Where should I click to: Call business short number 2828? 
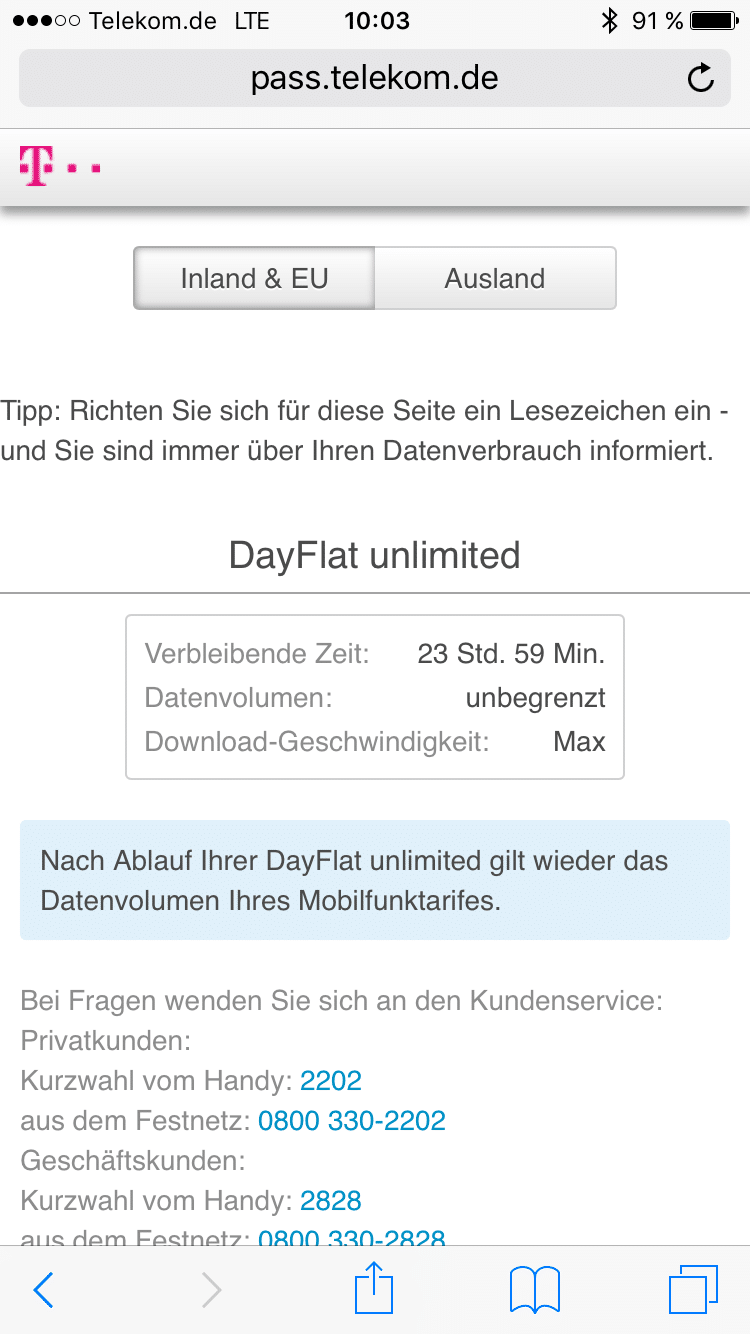tap(331, 1200)
